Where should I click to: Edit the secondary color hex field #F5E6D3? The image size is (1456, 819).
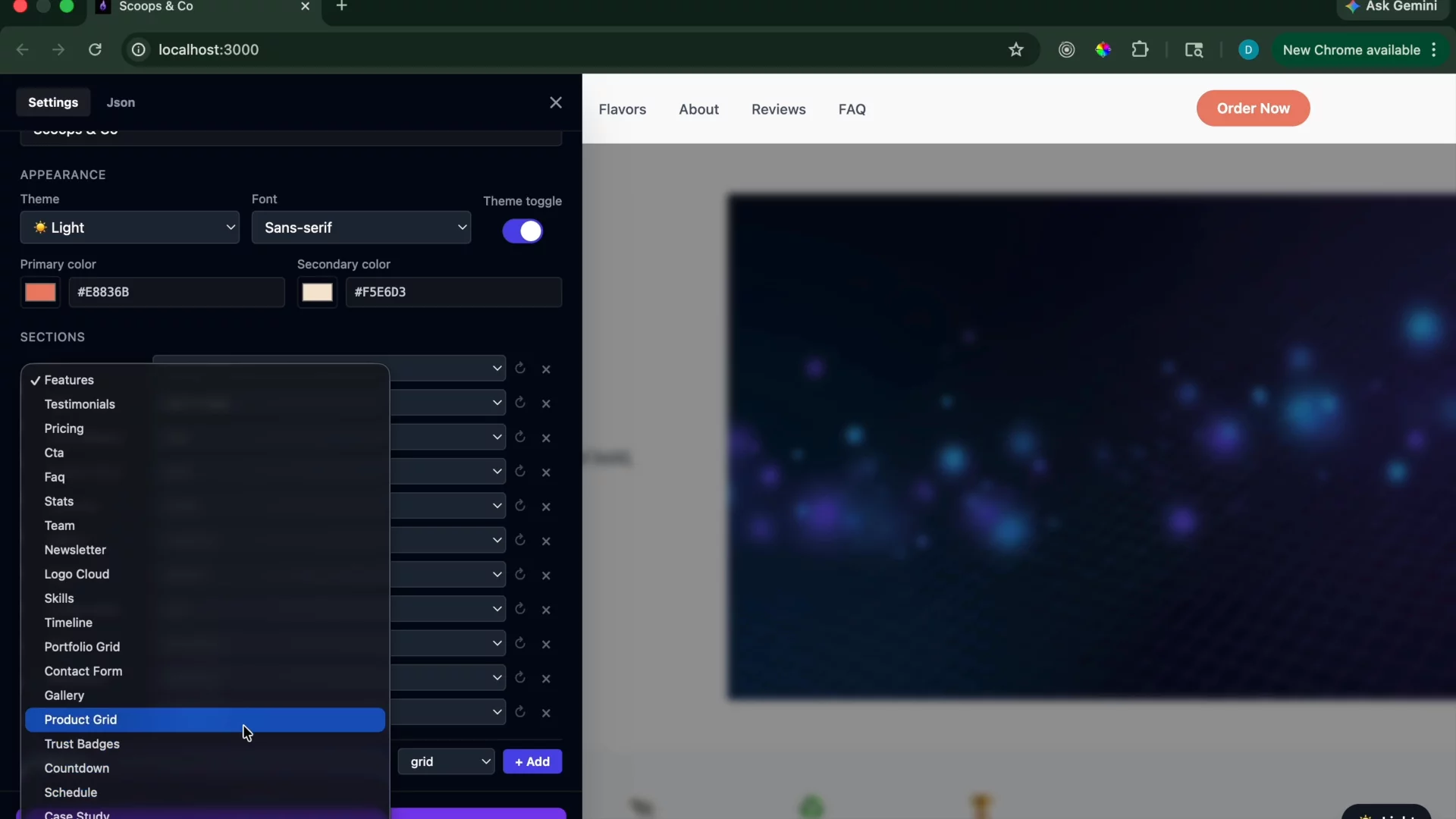click(453, 292)
